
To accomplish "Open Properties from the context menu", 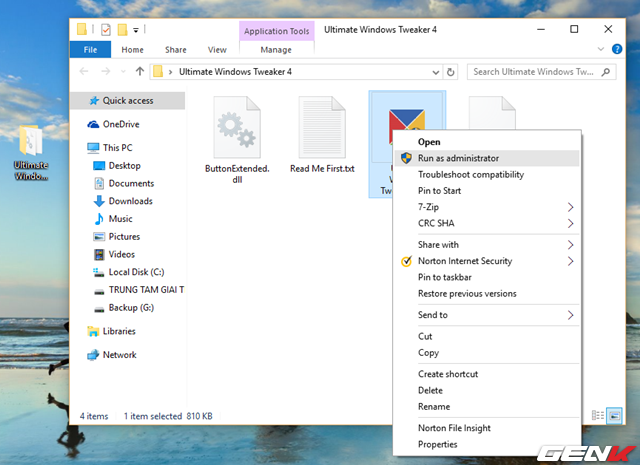I will (487, 444).
